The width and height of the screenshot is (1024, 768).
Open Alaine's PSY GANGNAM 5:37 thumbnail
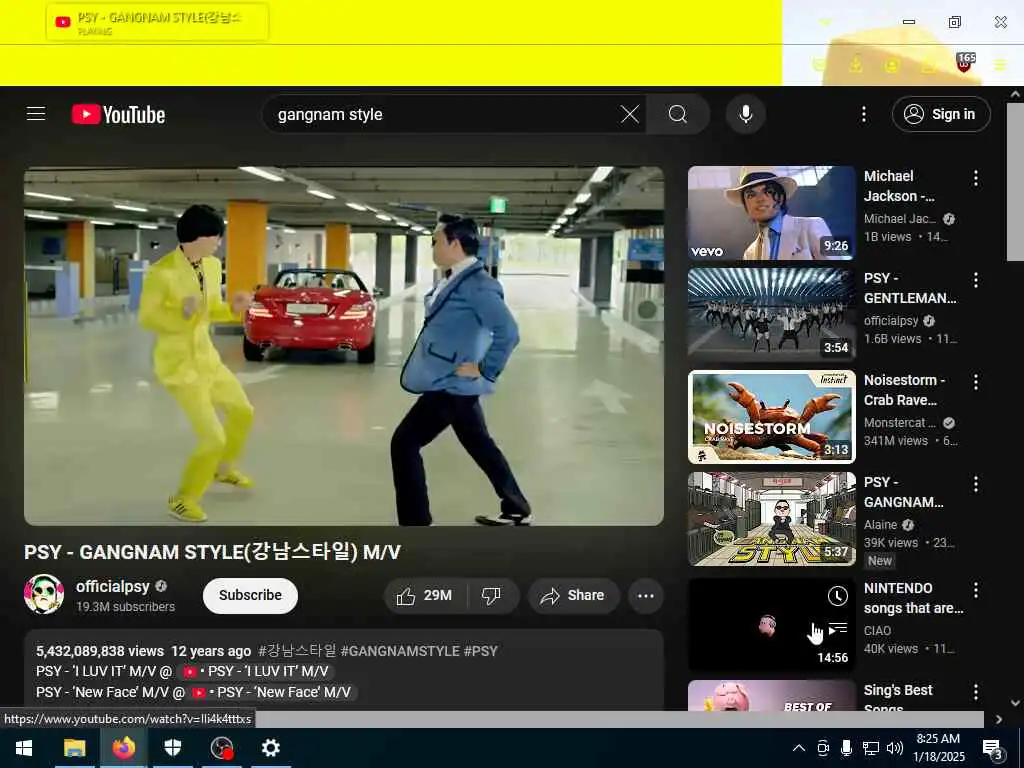coord(771,519)
